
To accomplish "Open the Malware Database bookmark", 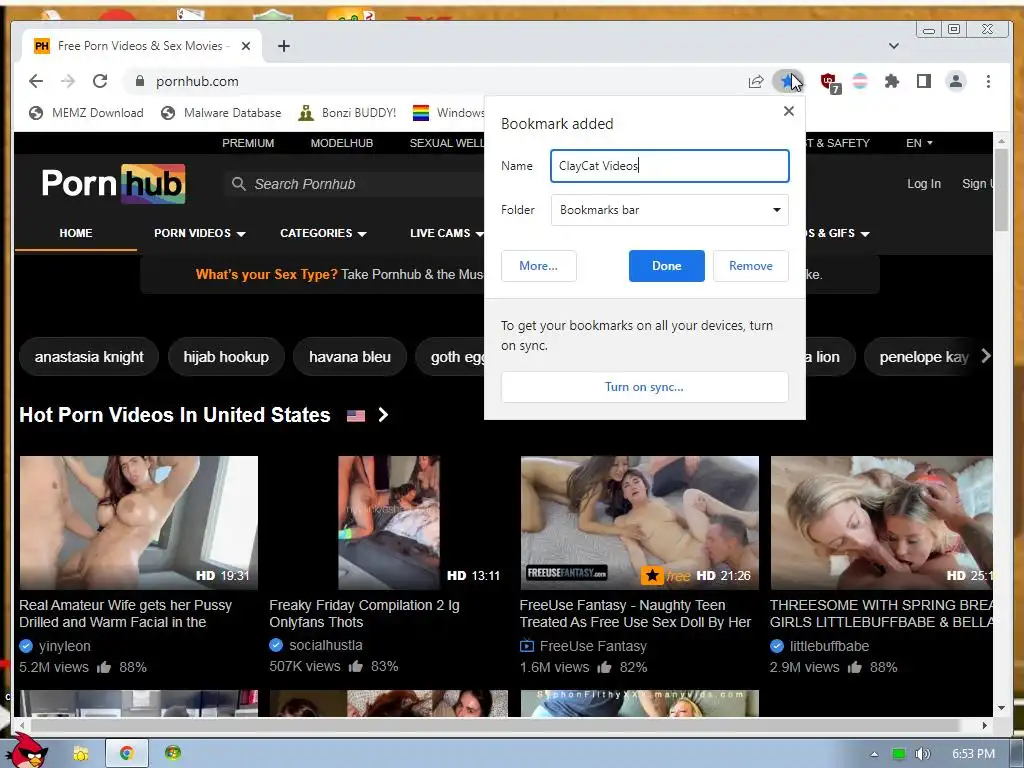I will tap(221, 113).
